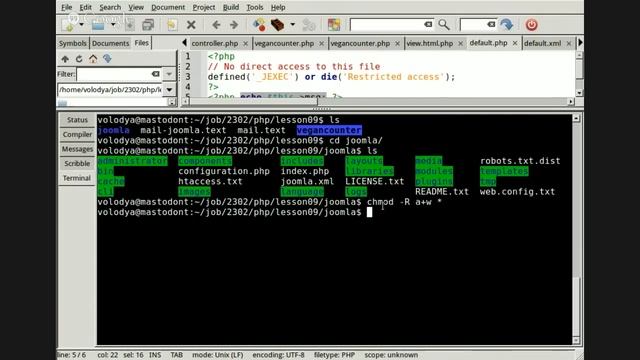The width and height of the screenshot is (640, 360).
Task: Clear the file browser Filter field
Action: [x=156, y=74]
